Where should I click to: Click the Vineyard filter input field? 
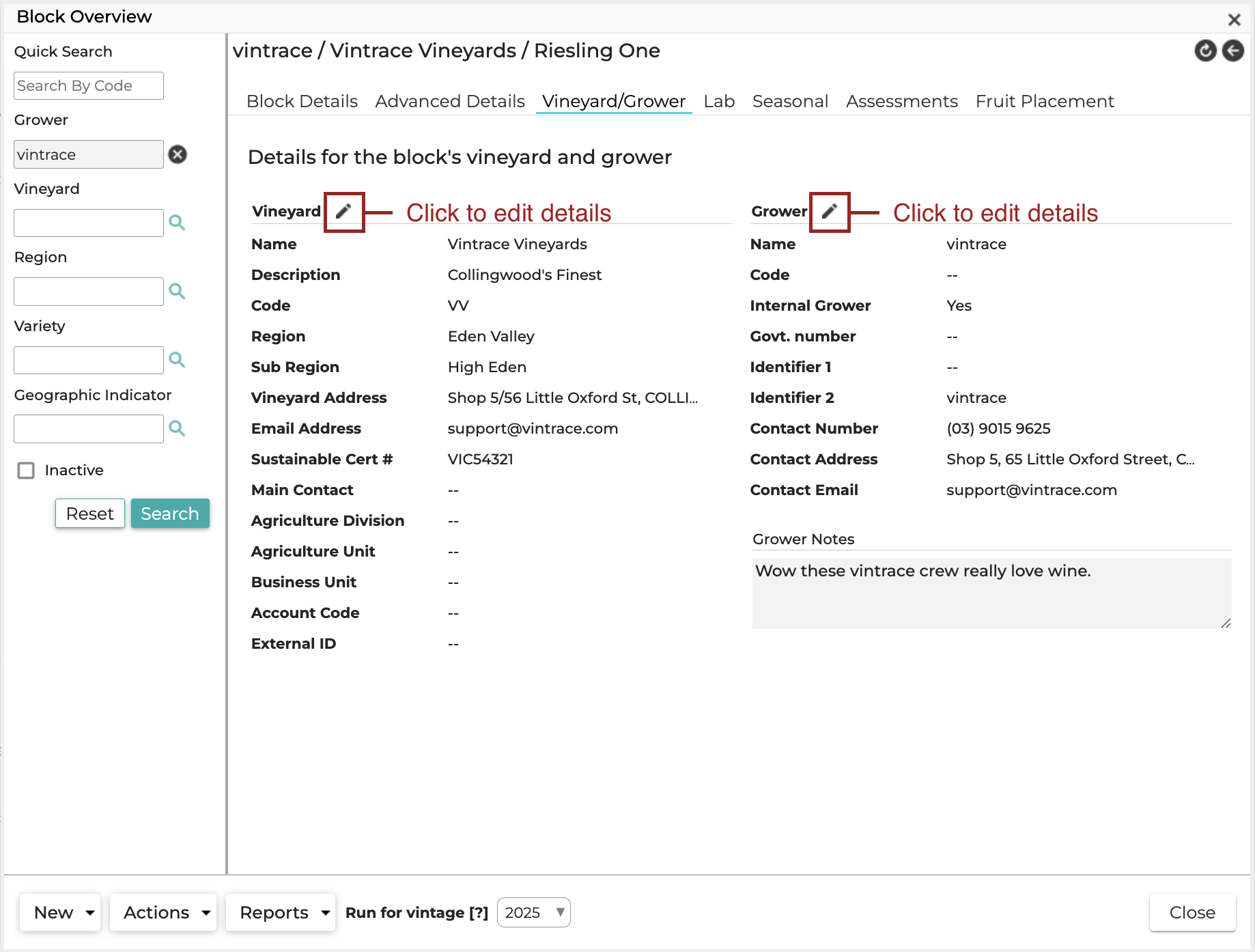tap(89, 223)
